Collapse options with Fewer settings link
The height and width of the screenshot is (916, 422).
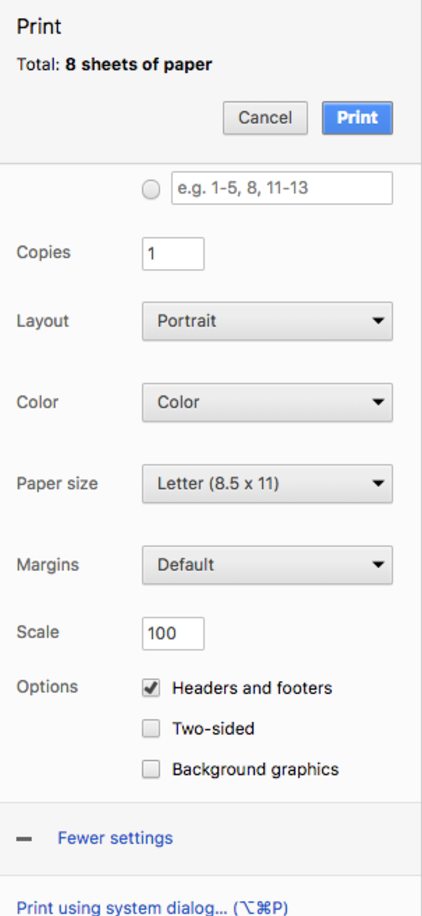[115, 838]
